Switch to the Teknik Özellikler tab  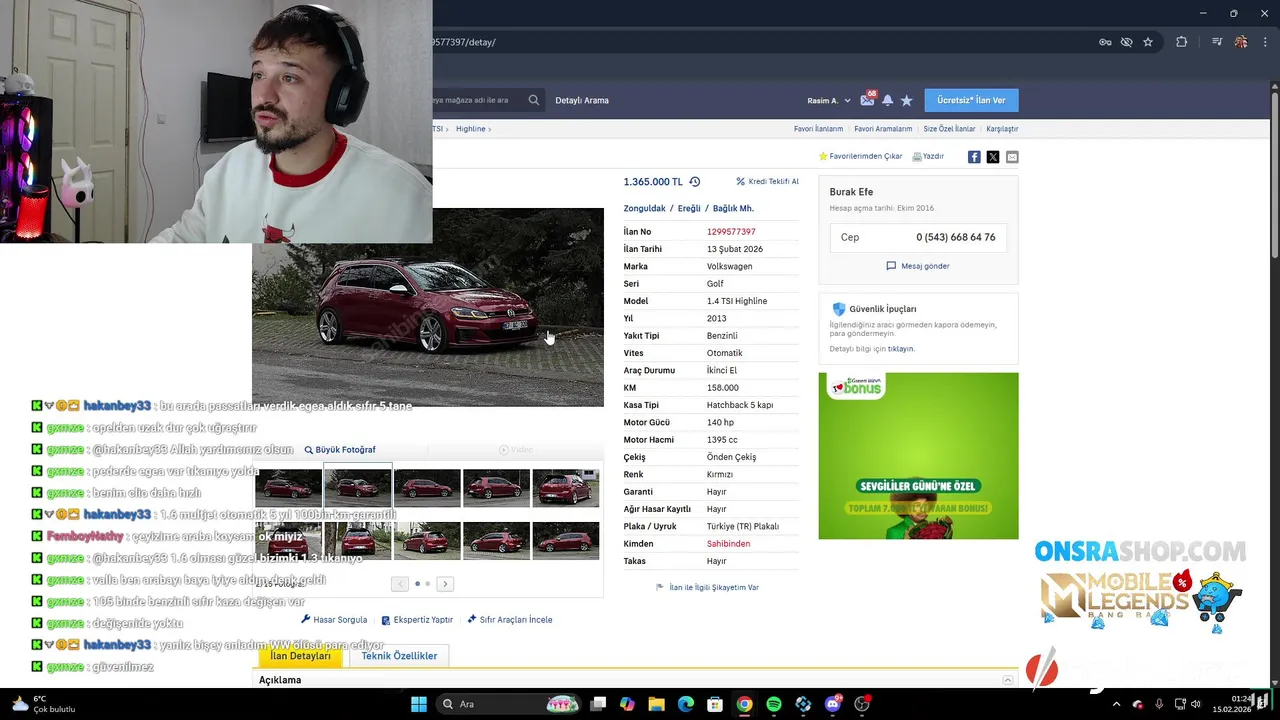click(x=399, y=656)
